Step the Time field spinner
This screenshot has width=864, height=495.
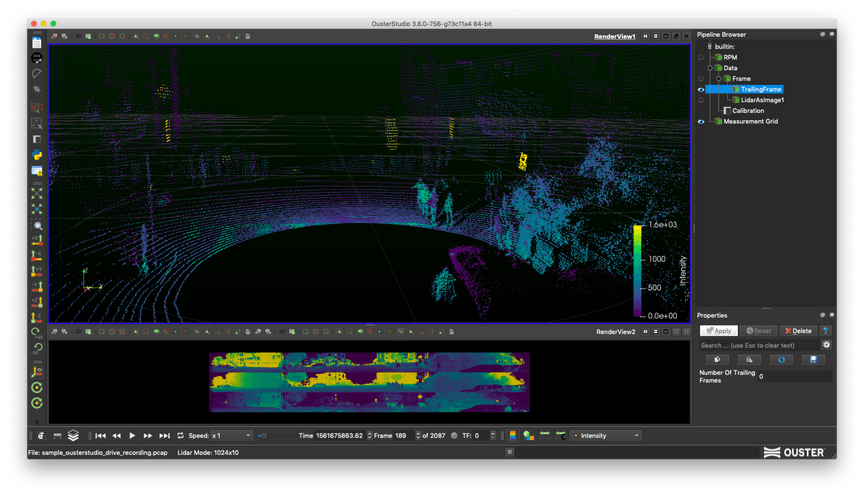[370, 435]
